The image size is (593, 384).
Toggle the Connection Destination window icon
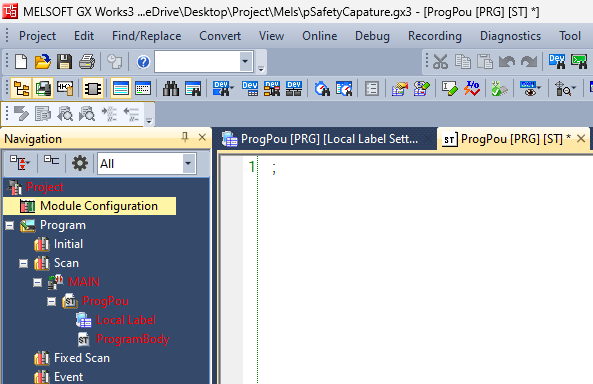(x=43, y=89)
